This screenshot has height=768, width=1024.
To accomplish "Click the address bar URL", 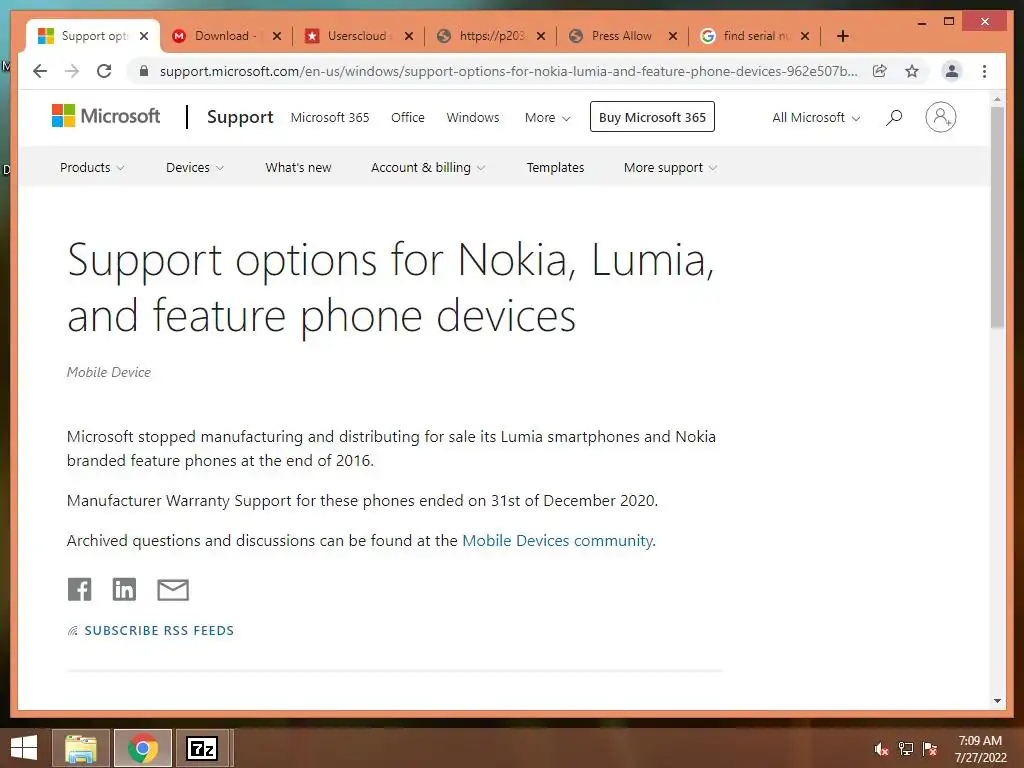I will tap(508, 71).
